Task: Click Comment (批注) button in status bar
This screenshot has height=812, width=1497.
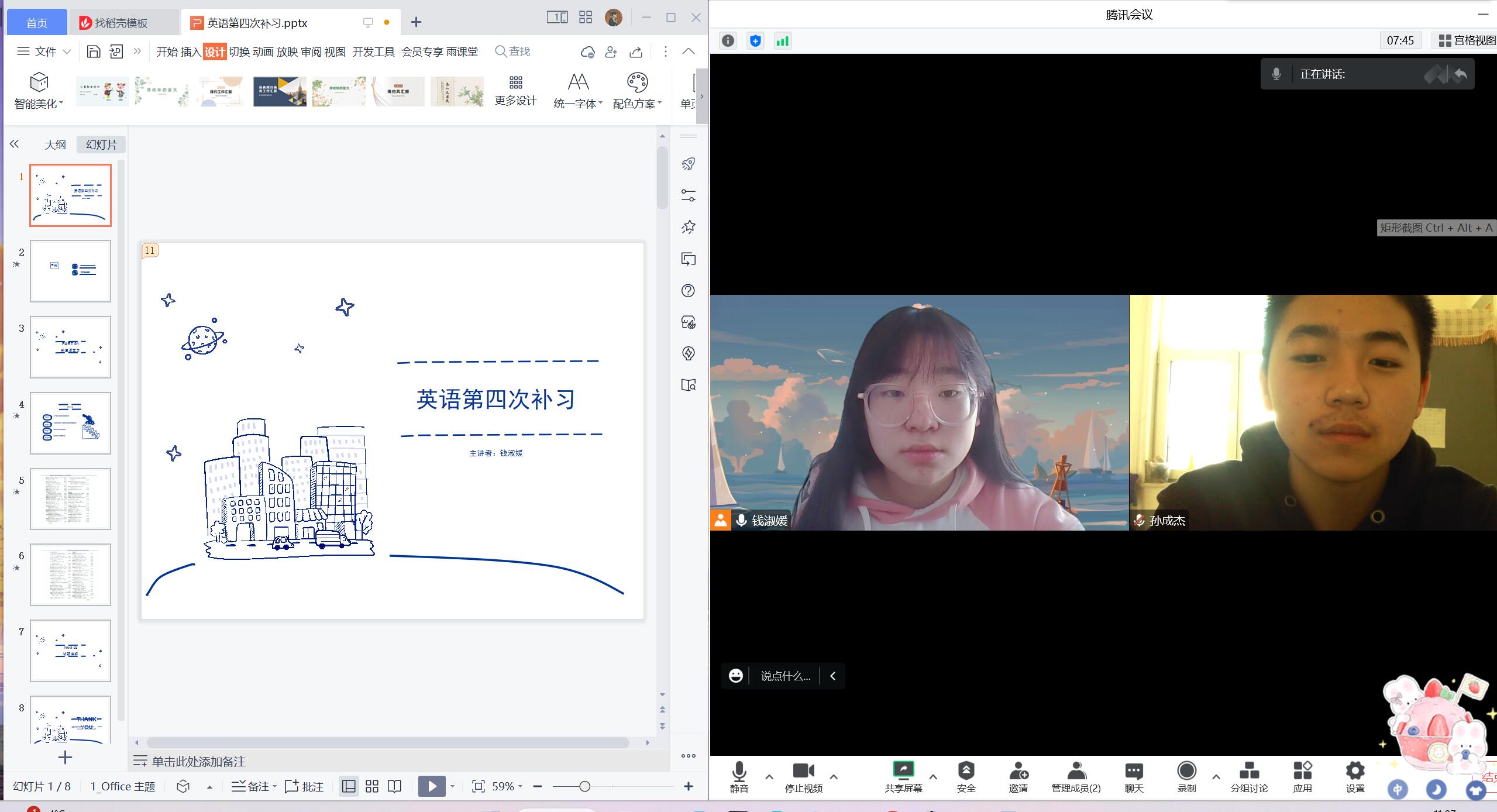Action: (304, 786)
